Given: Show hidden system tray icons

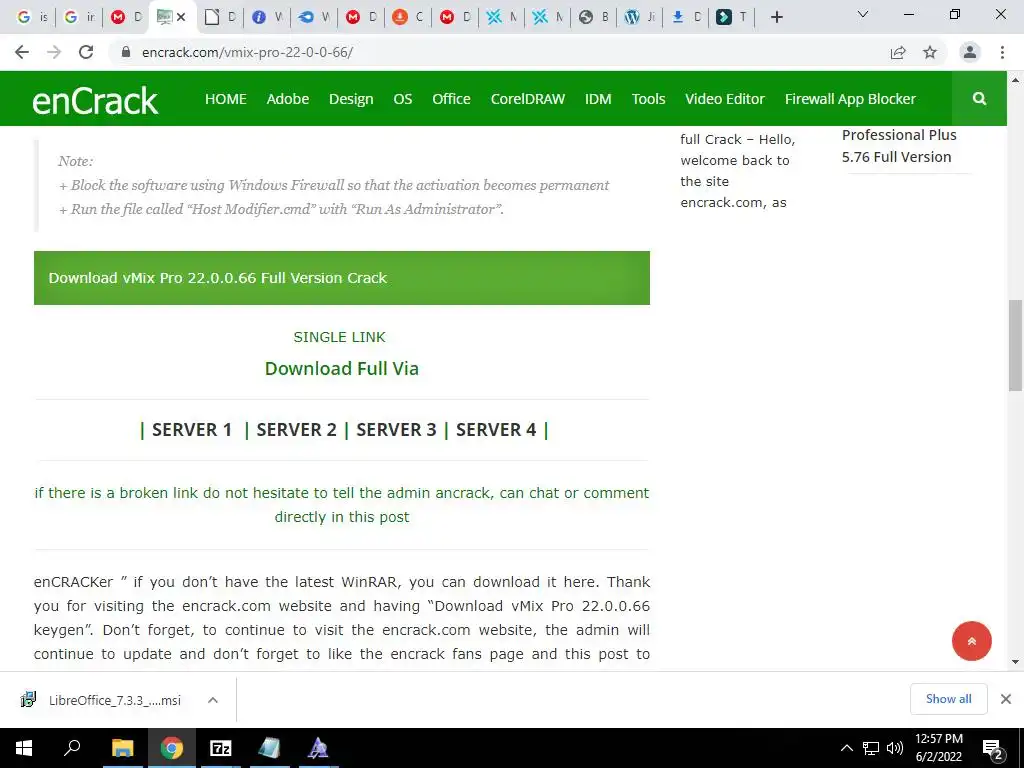Looking at the screenshot, I should click(846, 748).
